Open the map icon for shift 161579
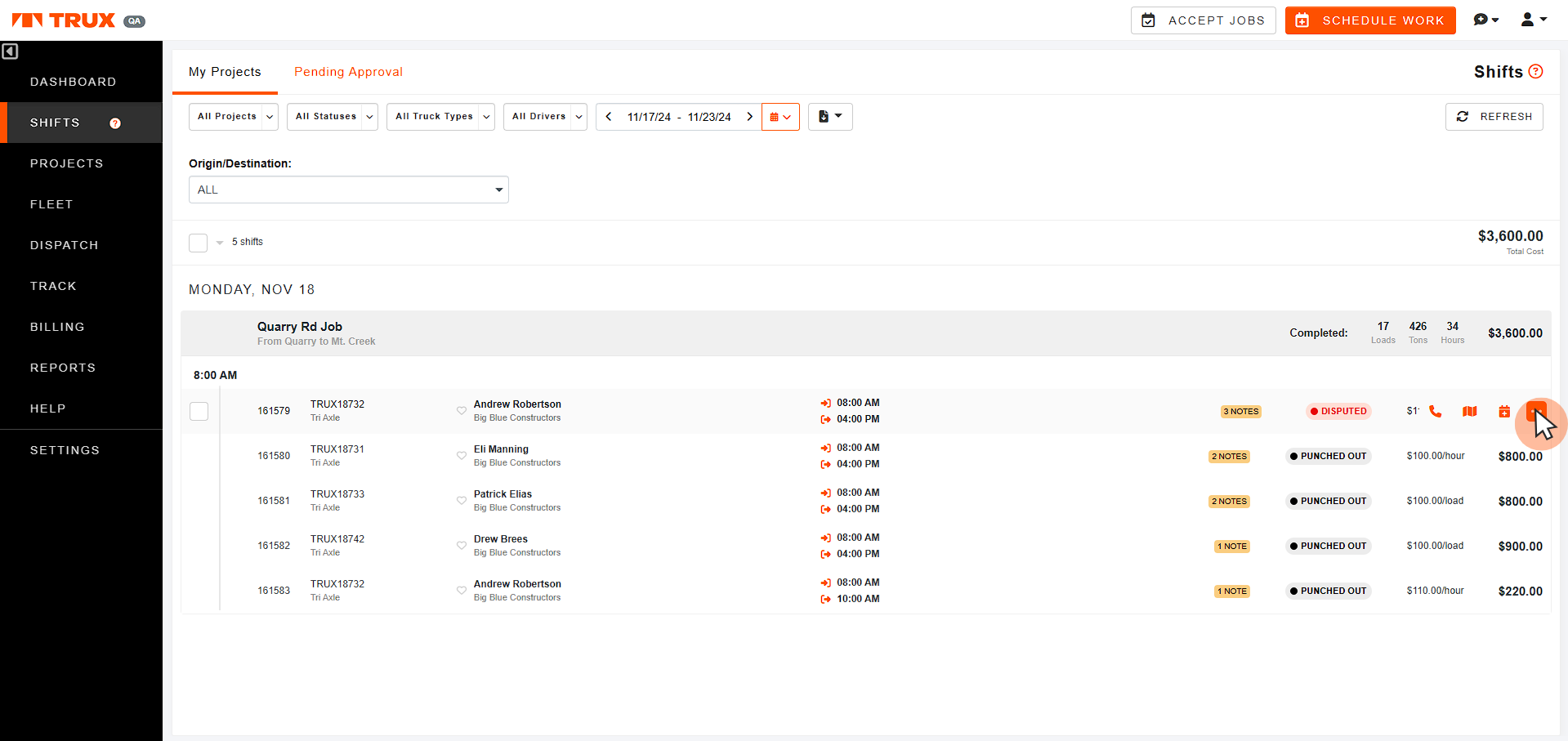The image size is (1568, 741). click(x=1470, y=411)
